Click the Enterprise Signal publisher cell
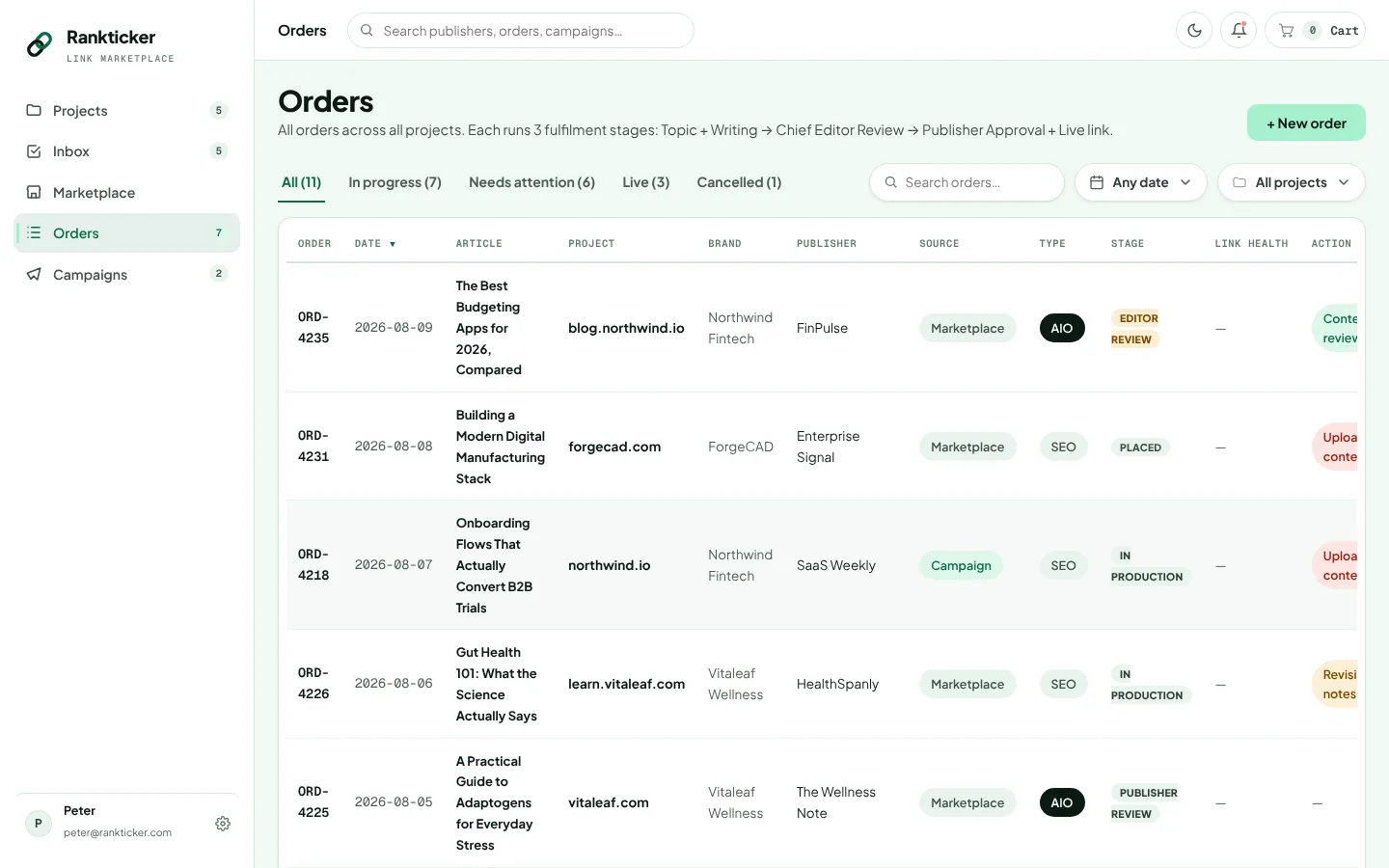This screenshot has height=868, width=1389. [x=828, y=447]
